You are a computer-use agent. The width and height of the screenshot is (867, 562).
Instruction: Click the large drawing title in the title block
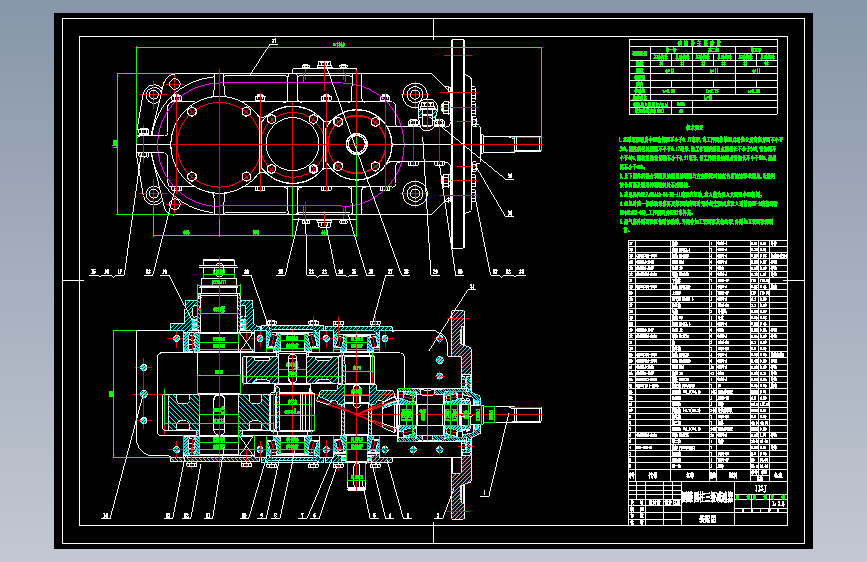click(707, 497)
